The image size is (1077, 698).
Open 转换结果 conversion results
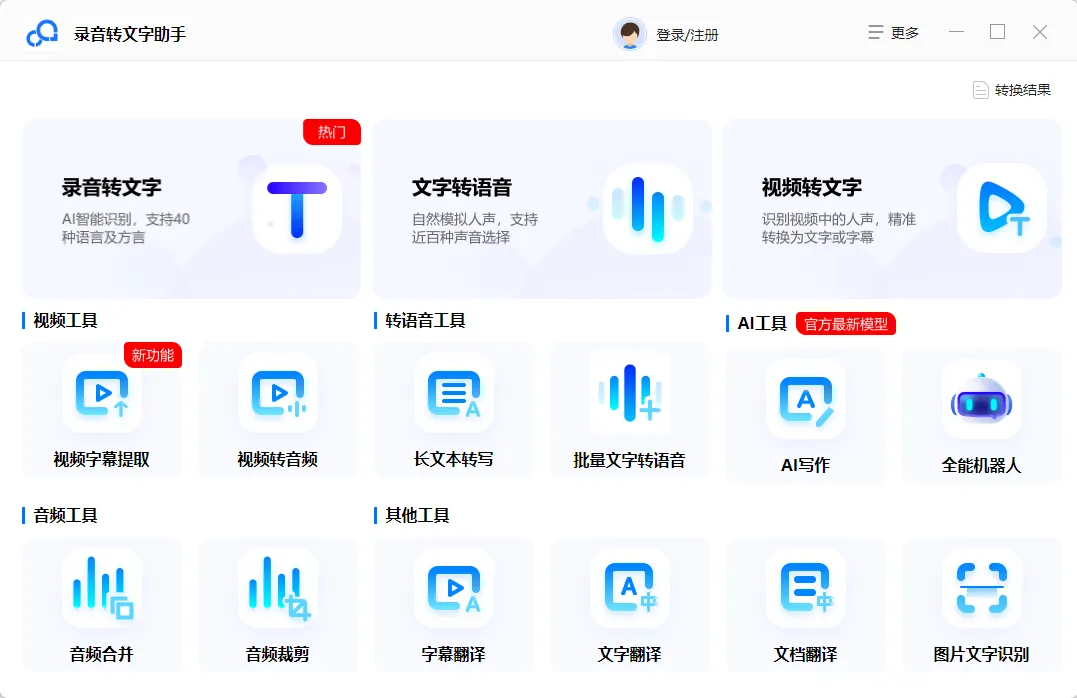(1012, 90)
